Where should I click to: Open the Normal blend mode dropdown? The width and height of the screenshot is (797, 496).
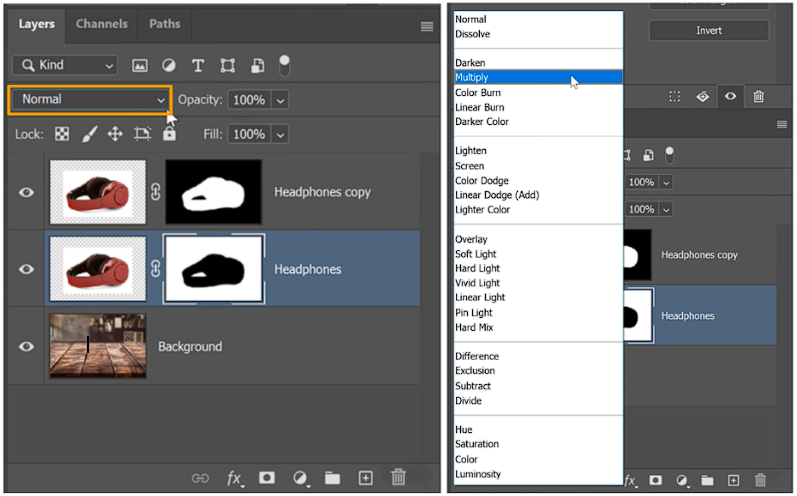(90, 100)
